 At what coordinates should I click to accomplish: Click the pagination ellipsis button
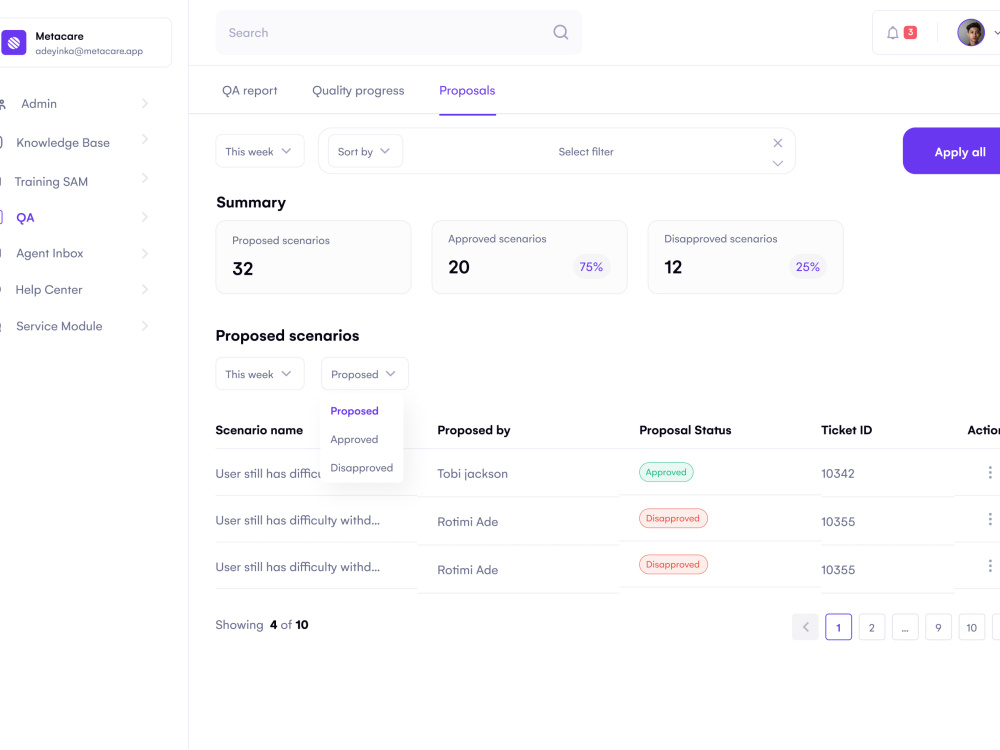(905, 627)
